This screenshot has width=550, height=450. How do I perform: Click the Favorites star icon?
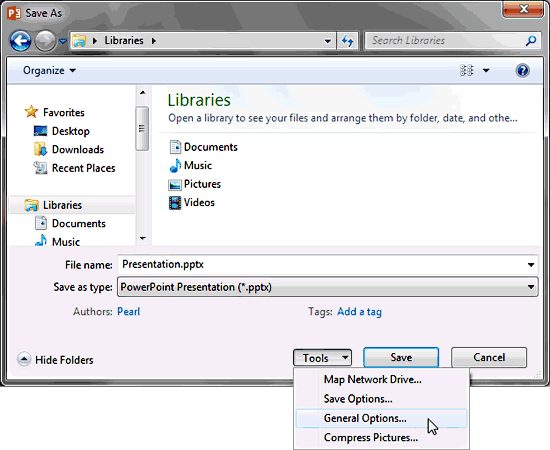[31, 112]
